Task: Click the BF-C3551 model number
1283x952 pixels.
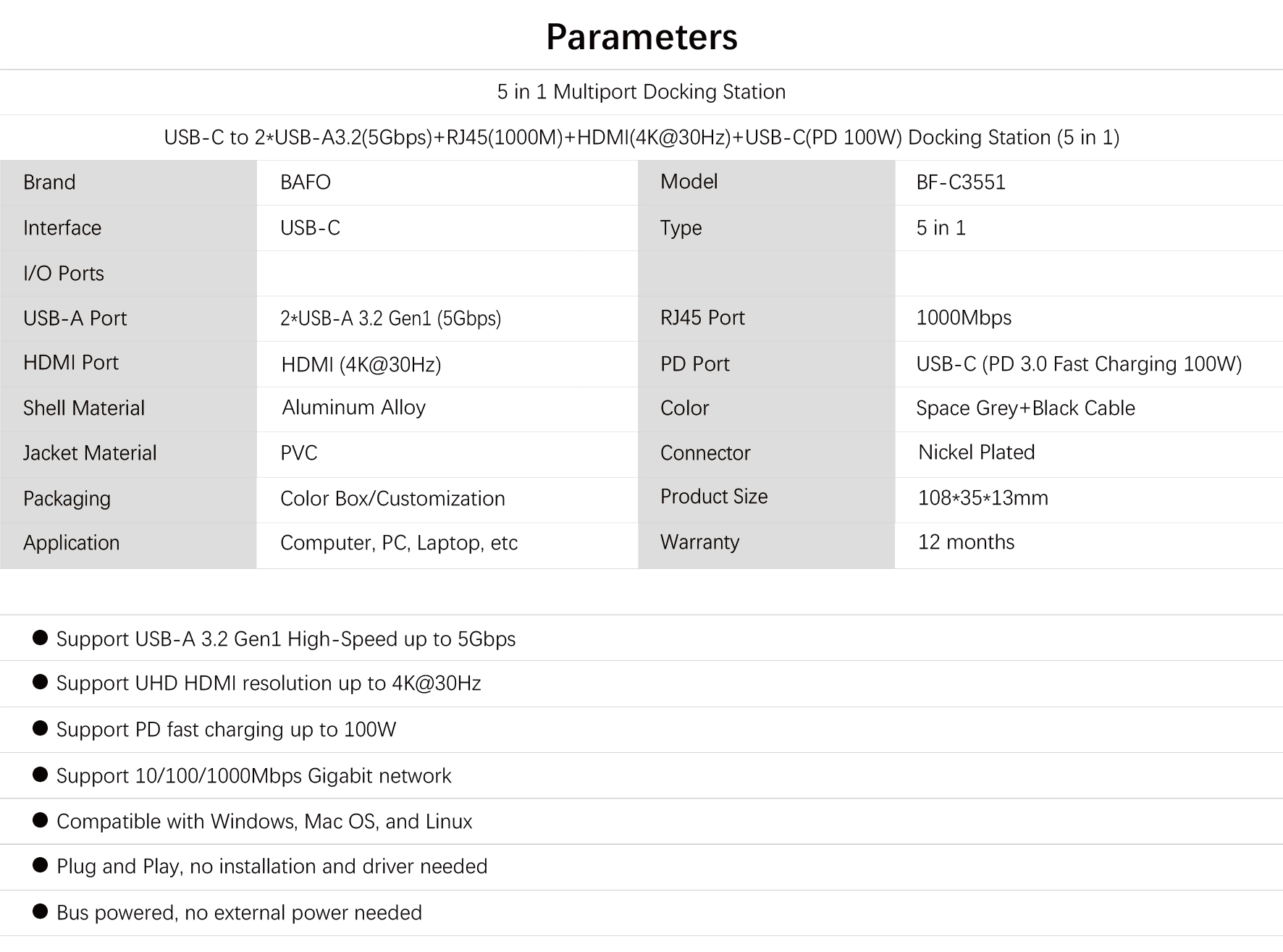Action: tap(961, 182)
